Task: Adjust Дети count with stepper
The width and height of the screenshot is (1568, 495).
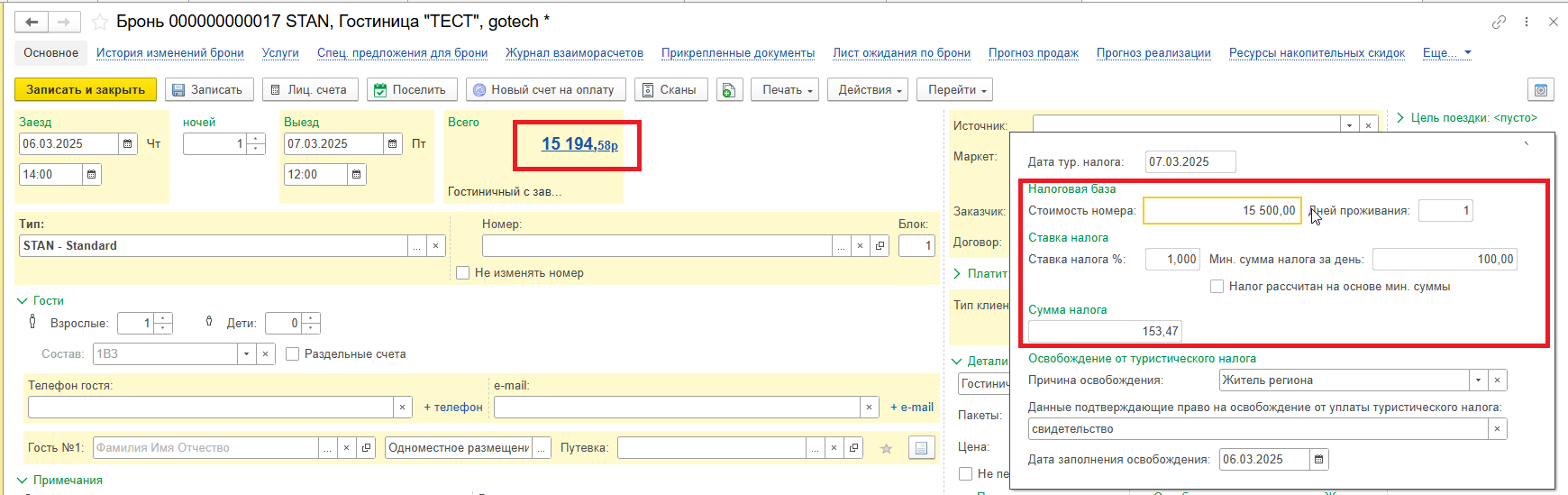Action: (311, 323)
